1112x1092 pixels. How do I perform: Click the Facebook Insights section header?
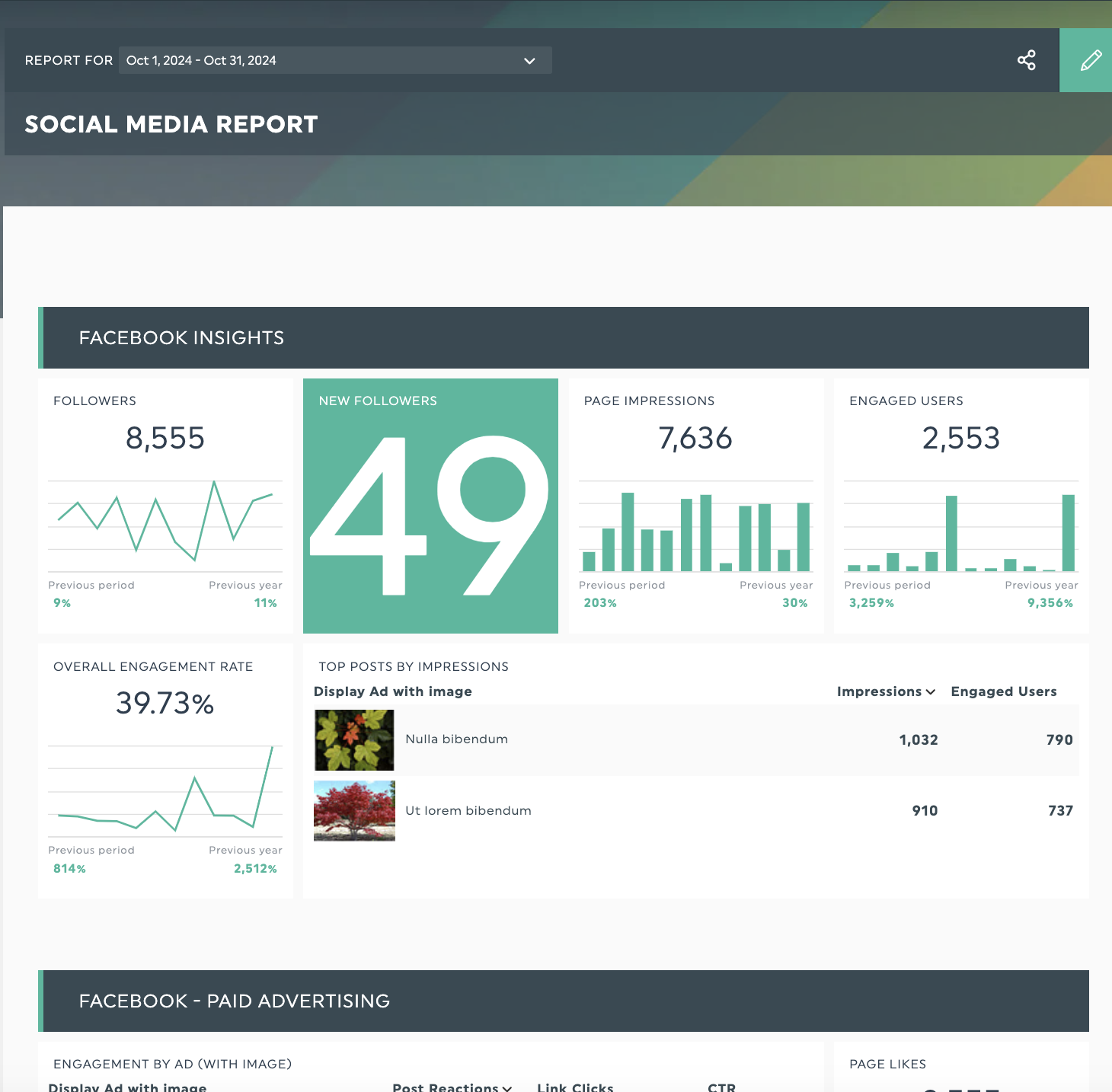[x=564, y=337]
